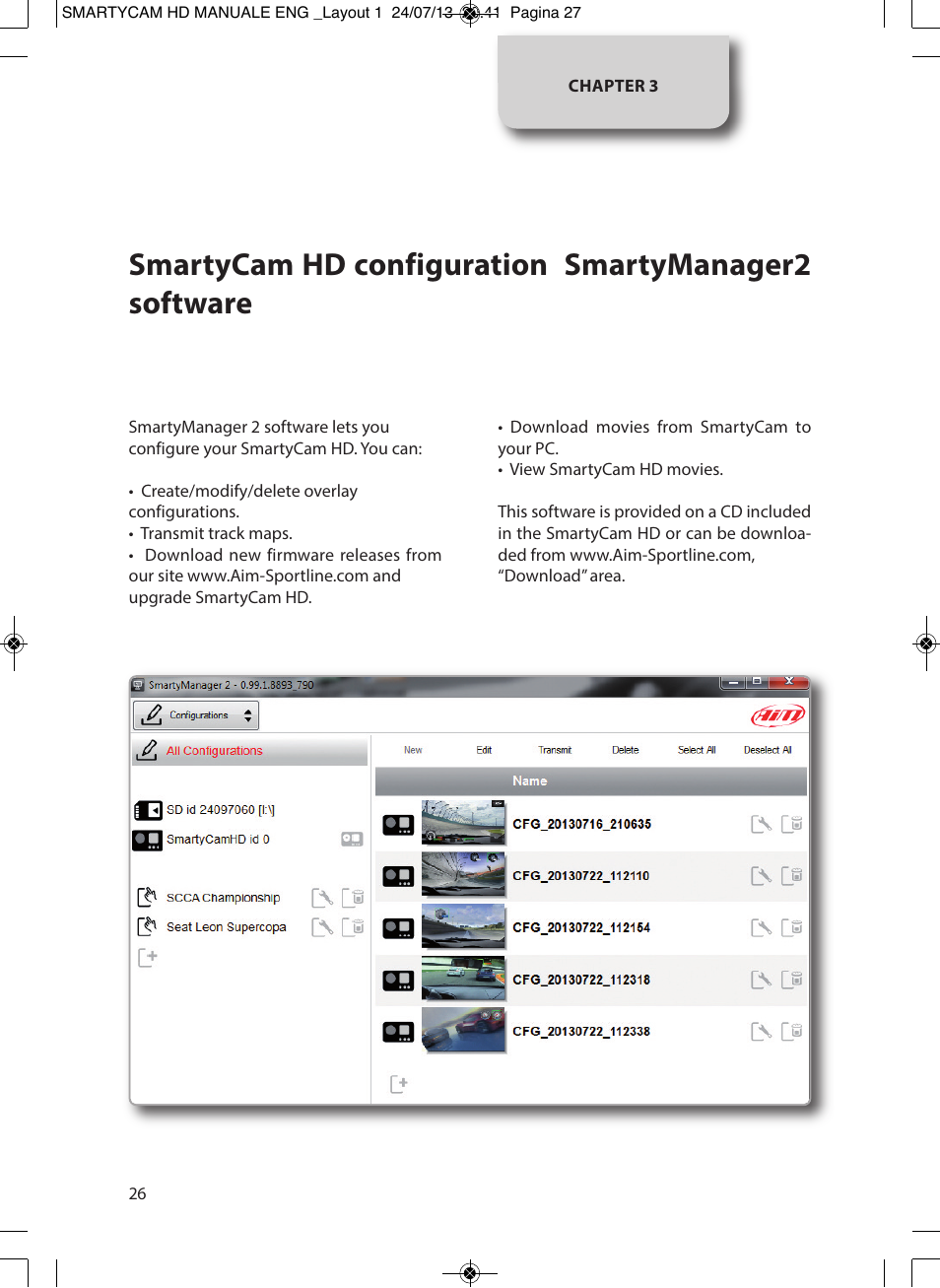Select configuration name CFG_20130722_112110
Screen dimensions: 940x1288
pos(580,876)
